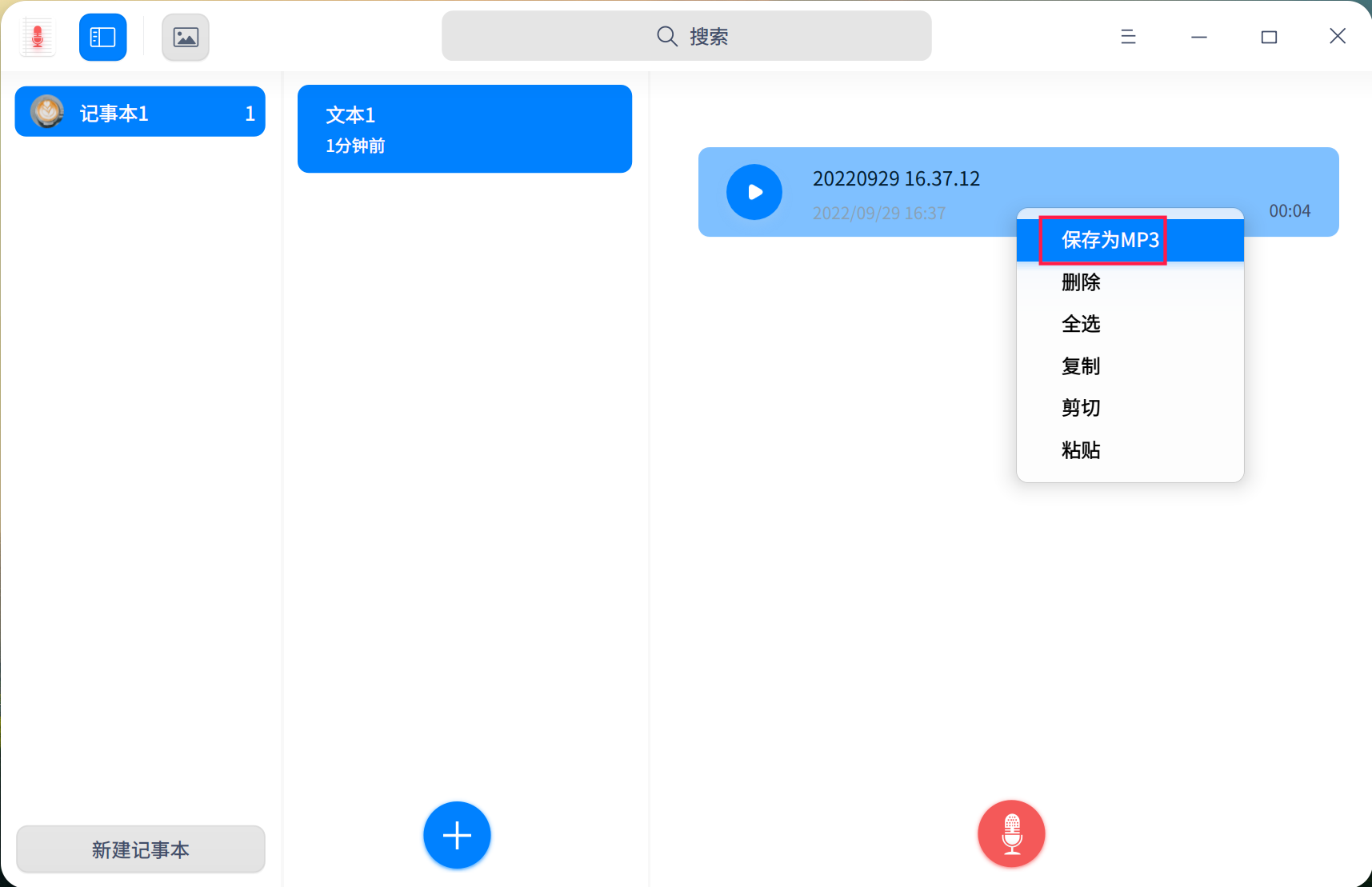
Task: Click the coffee avatar icon on 记事本1
Action: tap(47, 112)
